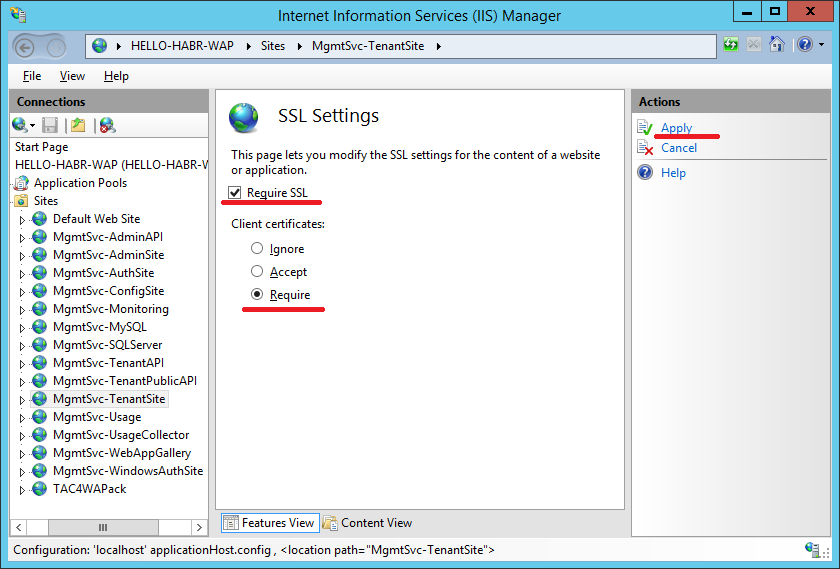The width and height of the screenshot is (840, 569).
Task: Click the Connections horizontal scrollbar thumb
Action: tap(103, 527)
